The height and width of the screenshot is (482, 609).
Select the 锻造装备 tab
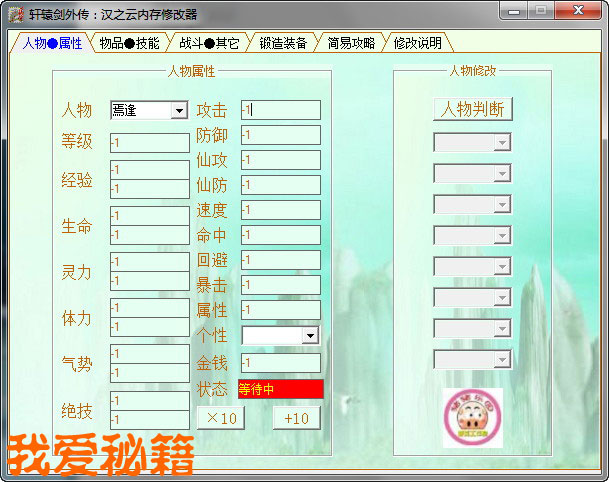click(283, 43)
